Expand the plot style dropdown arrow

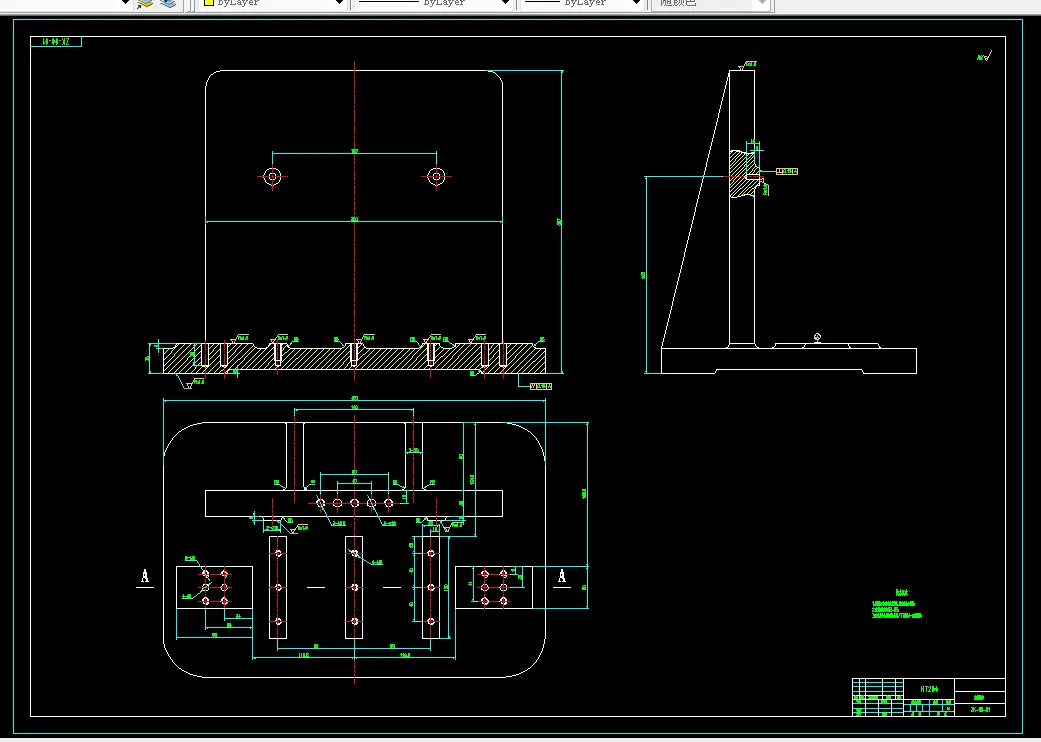coord(761,3)
